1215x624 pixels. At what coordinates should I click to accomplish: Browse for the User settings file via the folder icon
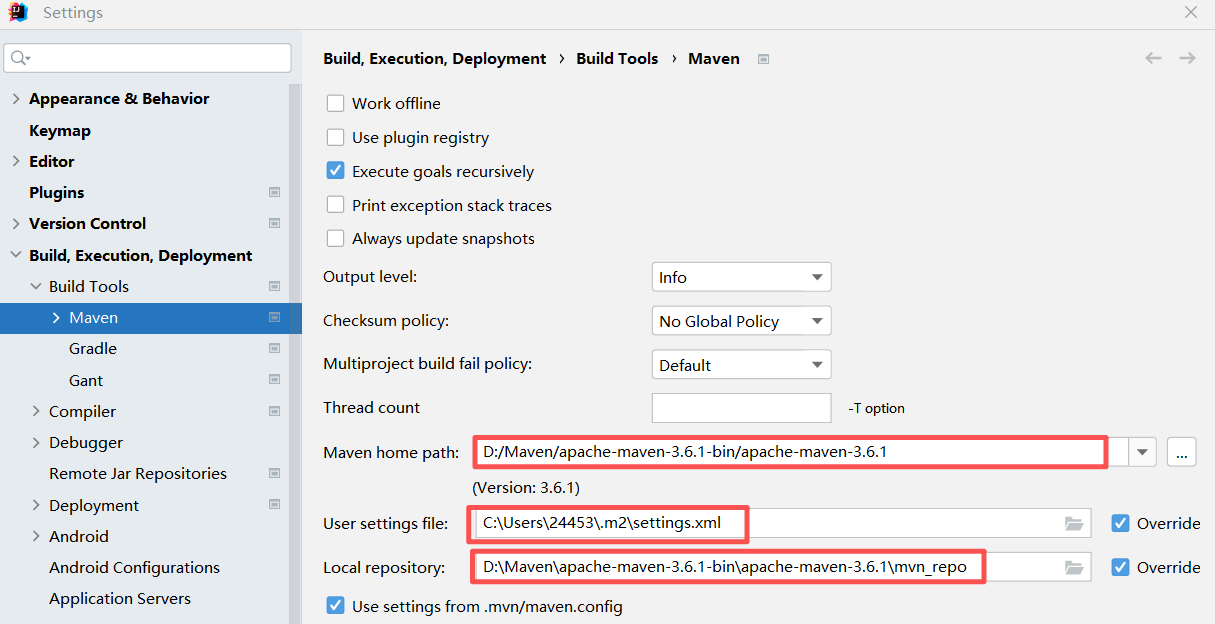click(1074, 523)
